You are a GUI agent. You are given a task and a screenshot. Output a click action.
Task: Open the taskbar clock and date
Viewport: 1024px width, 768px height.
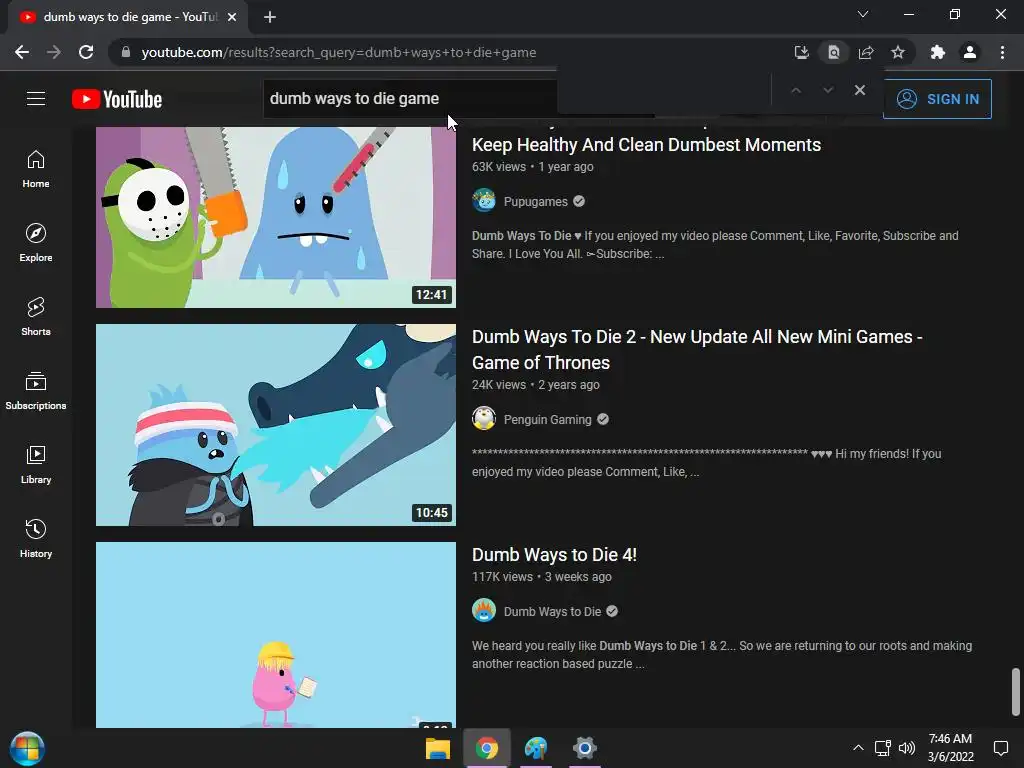click(x=950, y=748)
